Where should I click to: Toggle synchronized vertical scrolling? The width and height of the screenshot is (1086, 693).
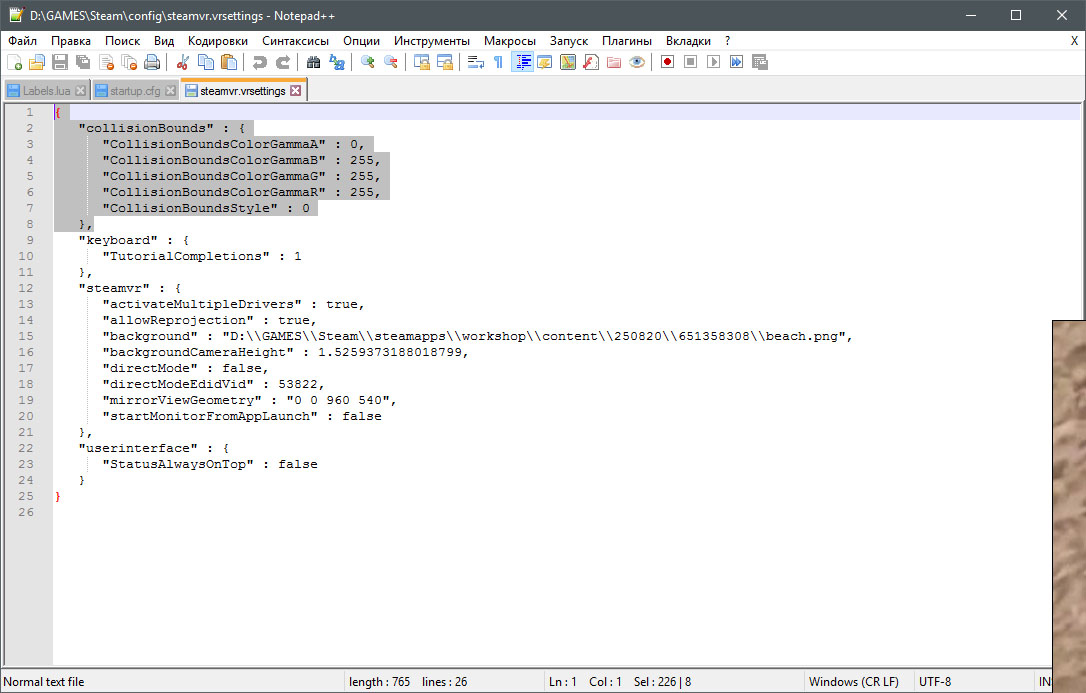(x=422, y=62)
